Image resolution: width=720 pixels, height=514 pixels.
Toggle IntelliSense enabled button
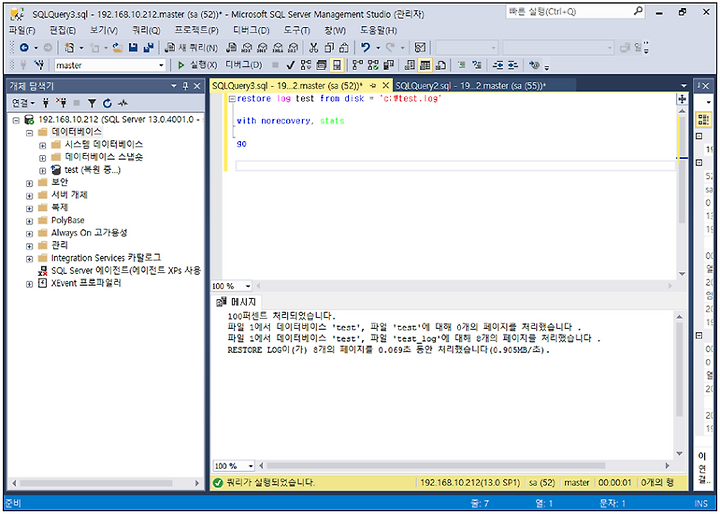pos(337,65)
